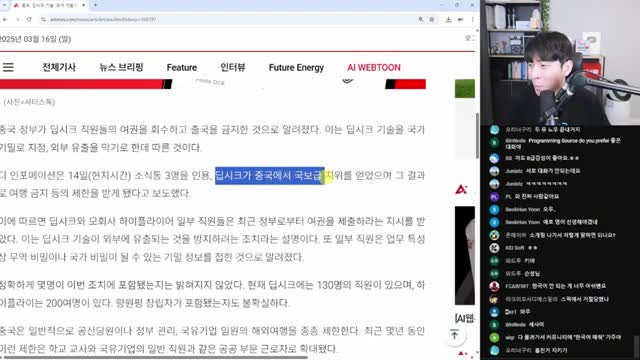Open the 뉴스 브리핑 menu item
This screenshot has width=640, height=360.
(x=121, y=67)
